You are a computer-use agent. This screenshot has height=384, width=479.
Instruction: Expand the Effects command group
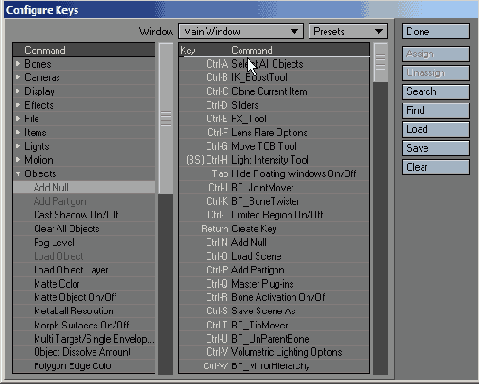[x=18, y=105]
